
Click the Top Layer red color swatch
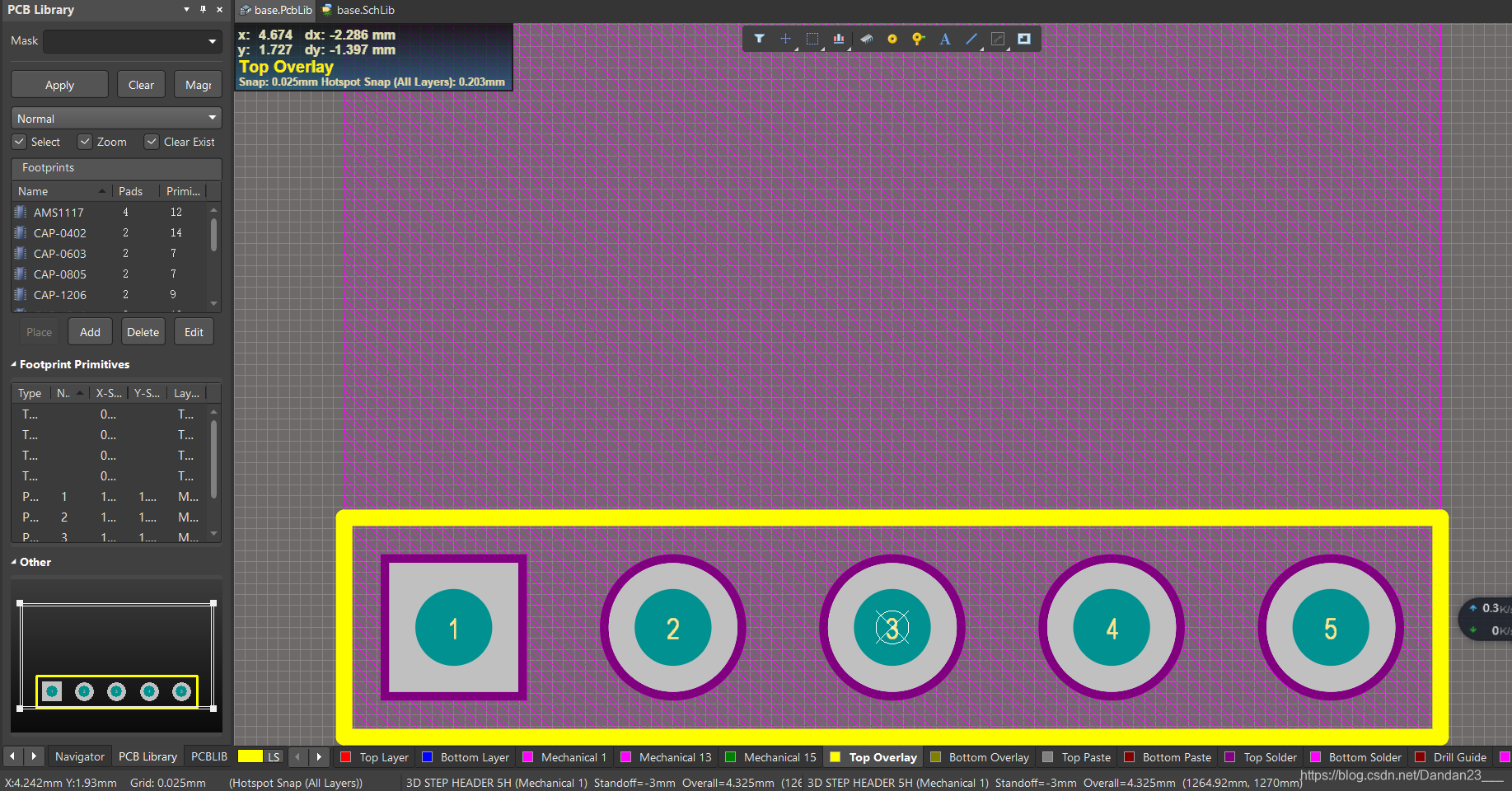click(346, 757)
